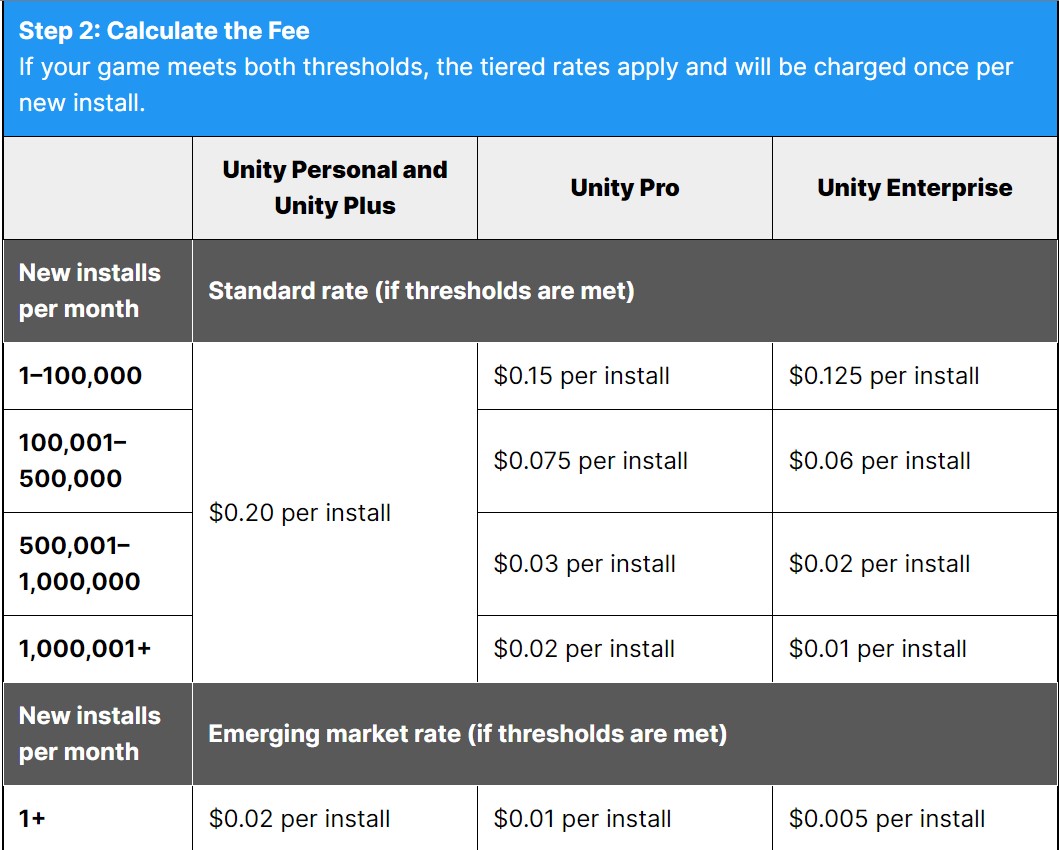Click the 'Step 2: Calculate the Fee' heading
Viewport: 1059px width, 850px height.
point(164,30)
